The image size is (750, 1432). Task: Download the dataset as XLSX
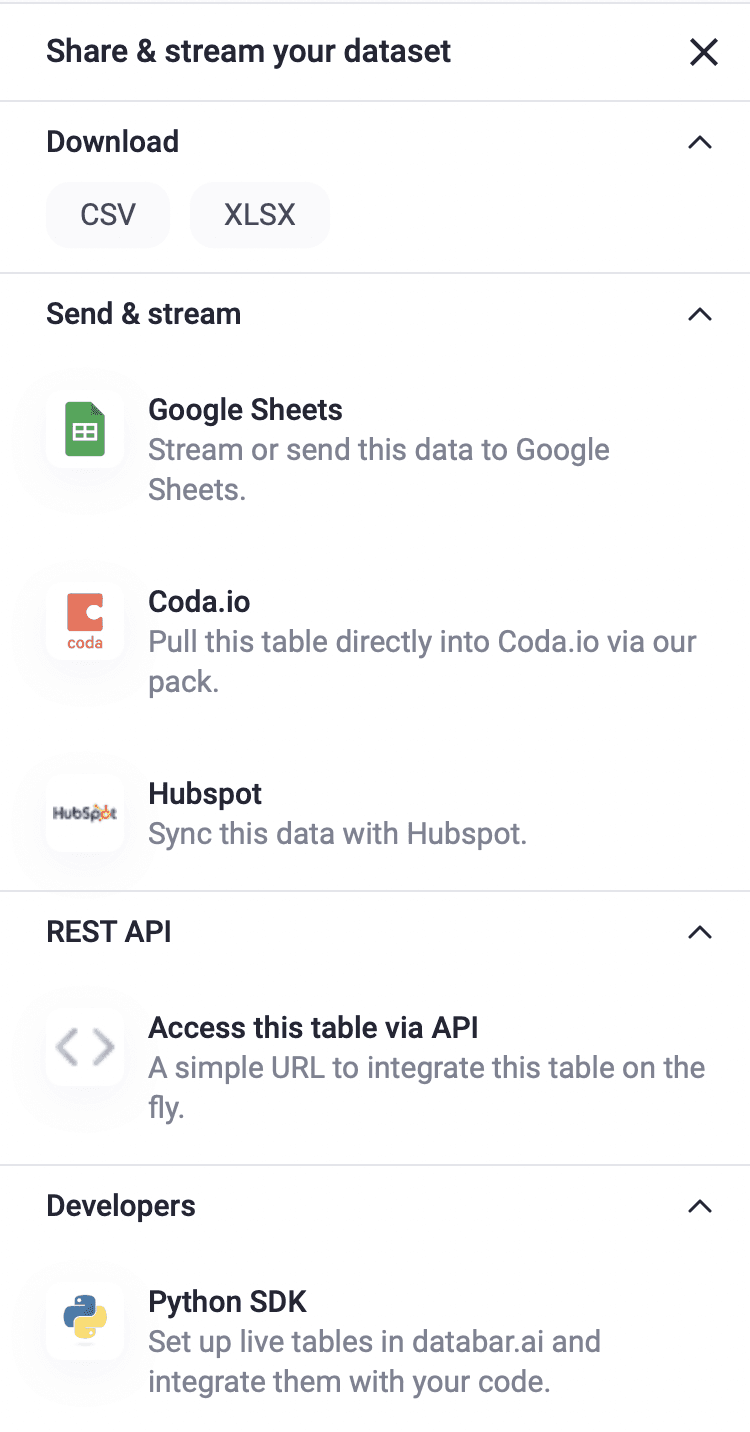(x=259, y=215)
